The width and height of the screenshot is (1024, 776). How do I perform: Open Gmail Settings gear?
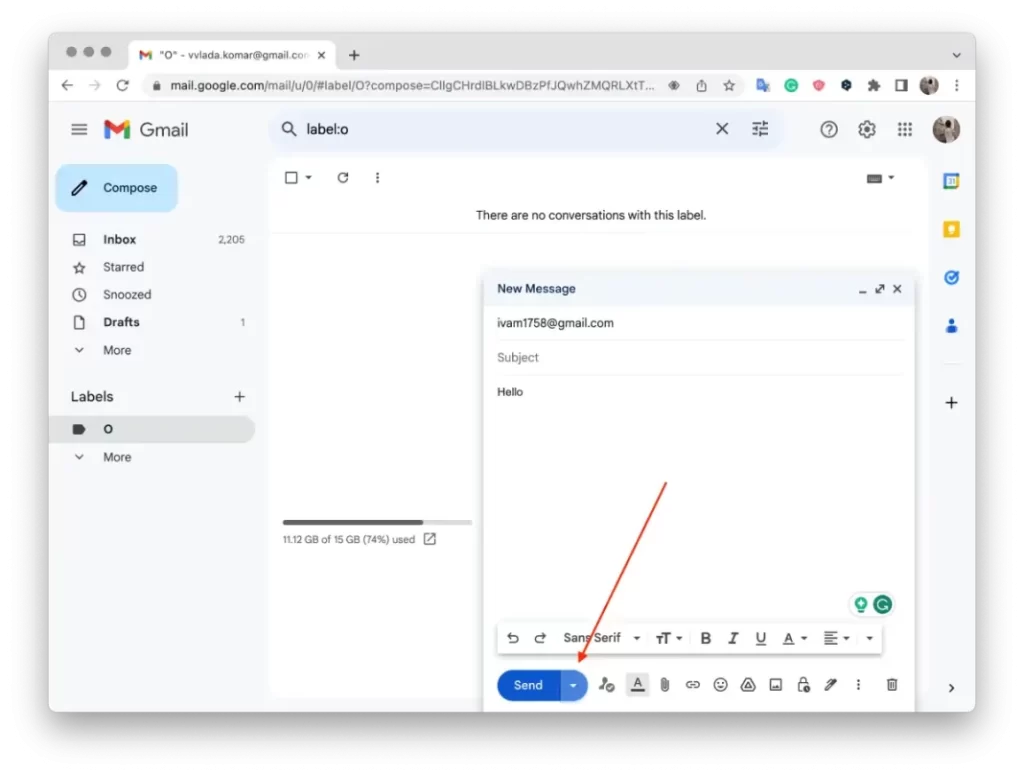tap(867, 129)
